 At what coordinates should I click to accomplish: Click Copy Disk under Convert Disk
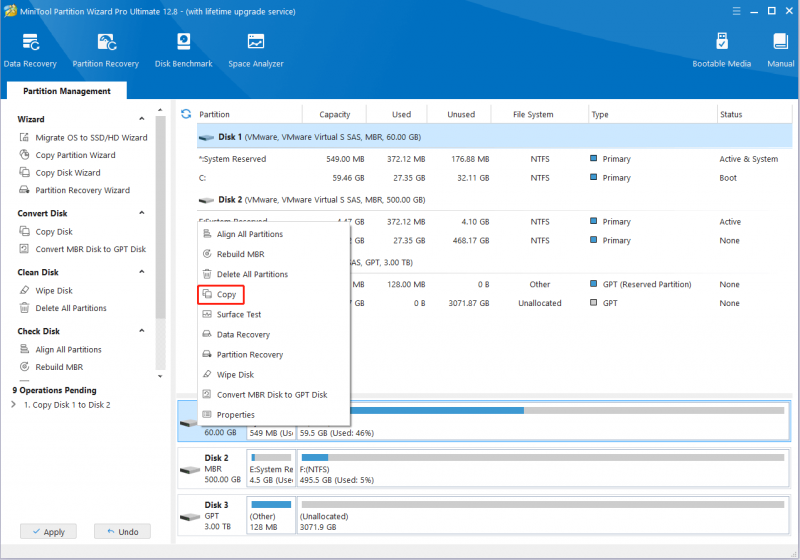(x=46, y=232)
